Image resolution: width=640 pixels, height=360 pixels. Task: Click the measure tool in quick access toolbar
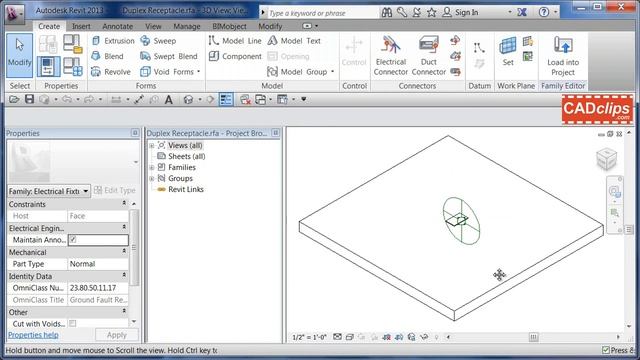point(139,100)
